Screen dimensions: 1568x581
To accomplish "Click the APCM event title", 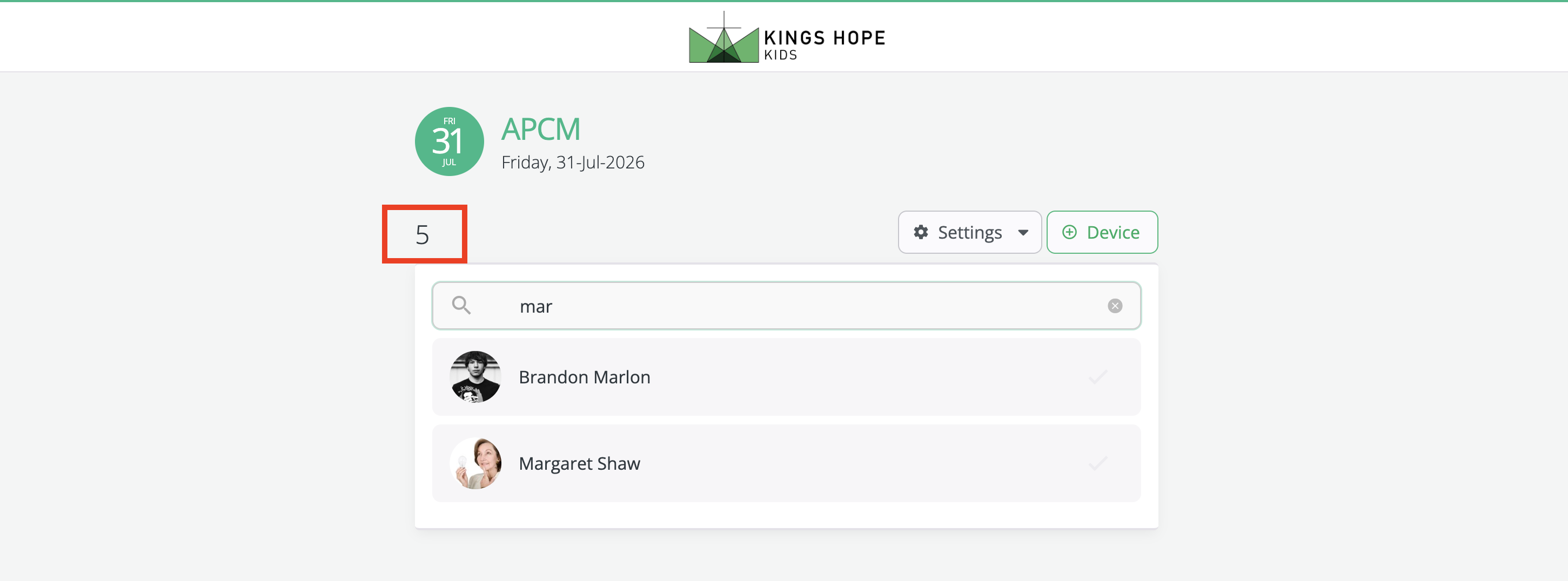I will 540,129.
